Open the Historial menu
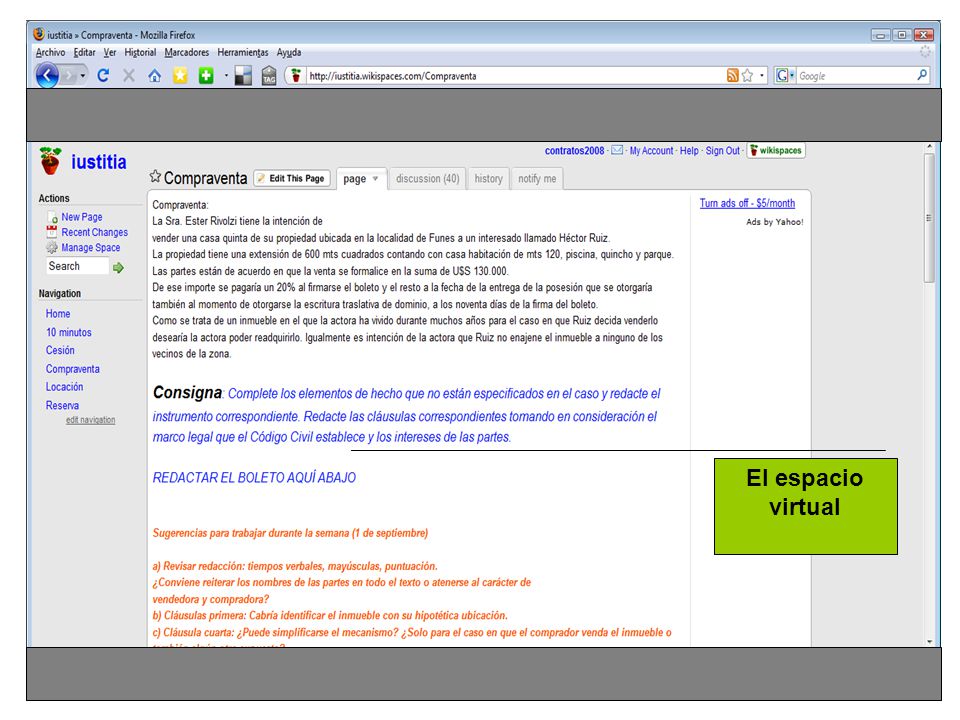 click(140, 53)
